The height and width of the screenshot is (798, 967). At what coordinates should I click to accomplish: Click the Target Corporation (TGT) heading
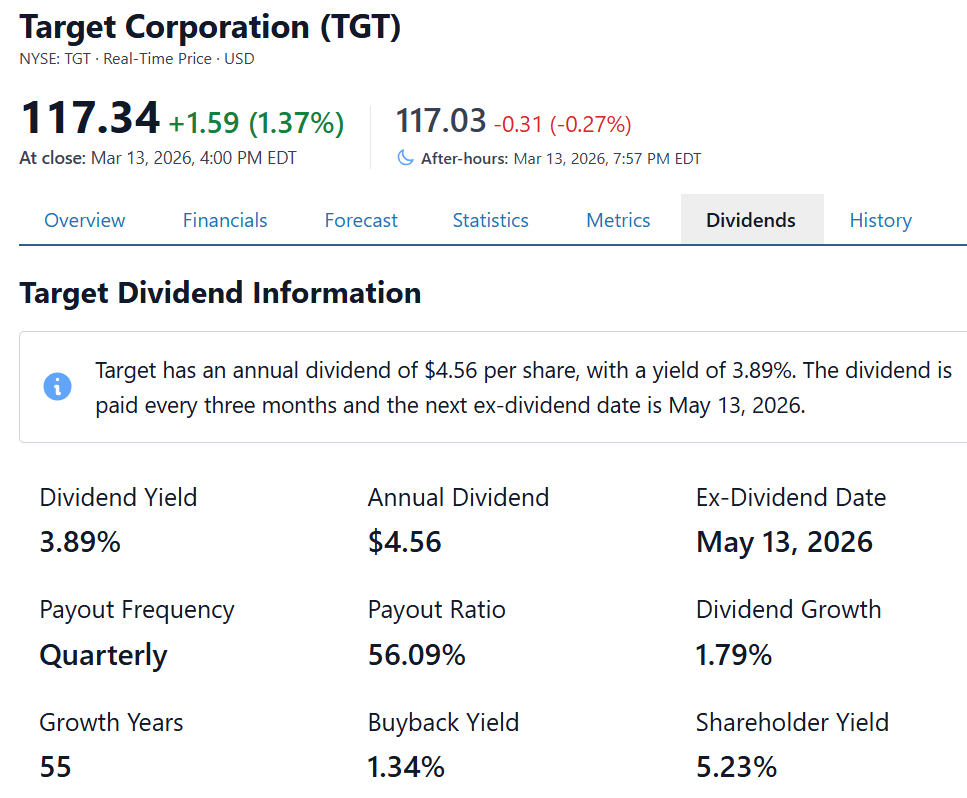[x=210, y=27]
